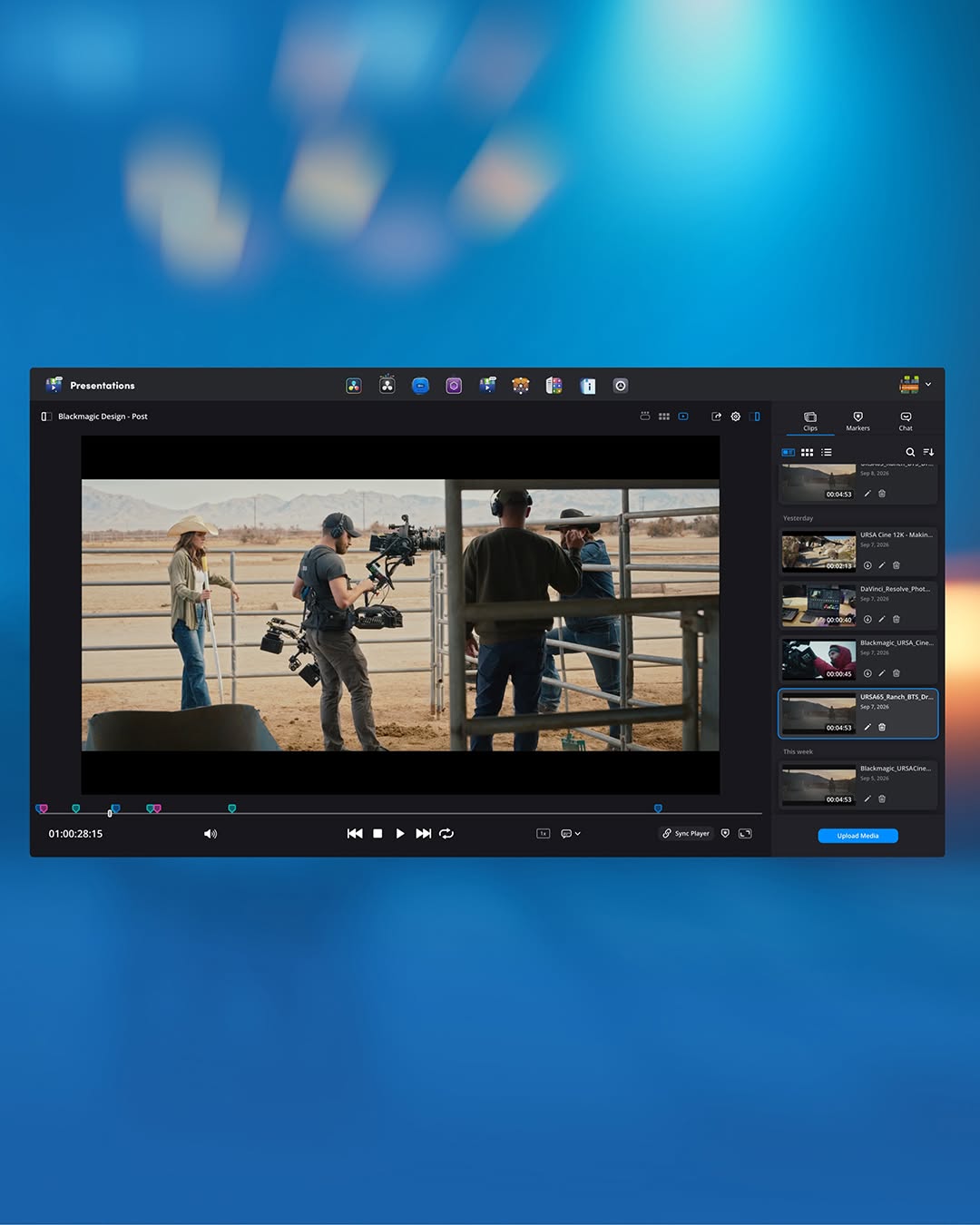Switch to the Clips tab
This screenshot has width=980, height=1225.
click(810, 422)
